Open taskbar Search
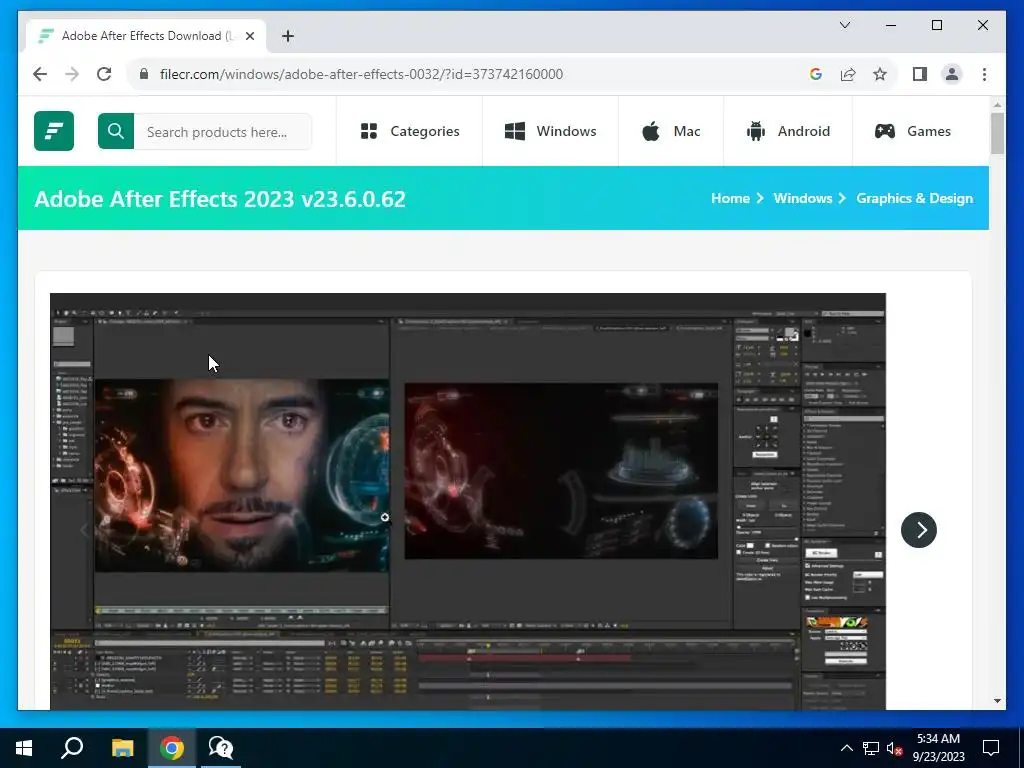Image resolution: width=1024 pixels, height=768 pixels. 72,747
